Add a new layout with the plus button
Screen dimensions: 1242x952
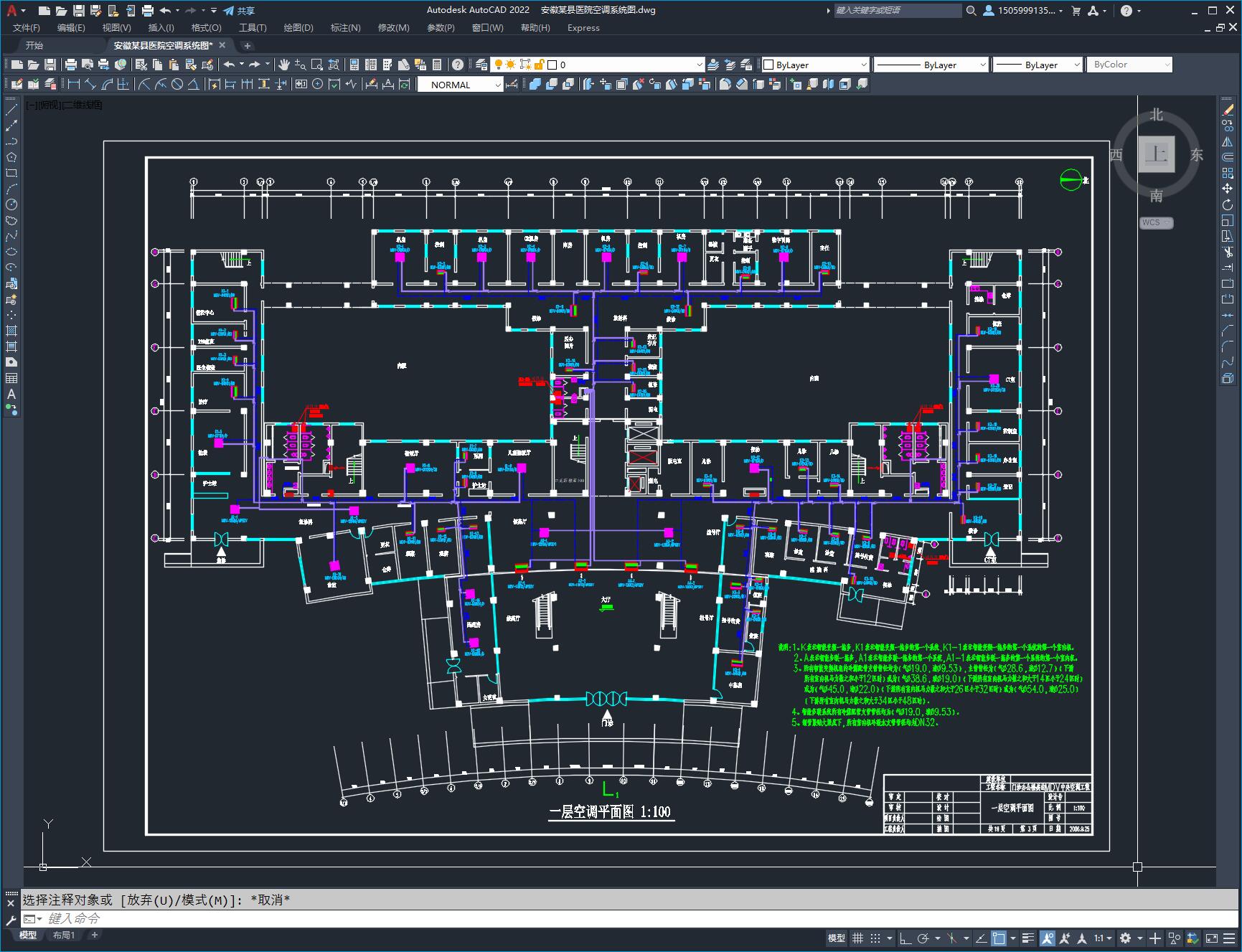94,935
